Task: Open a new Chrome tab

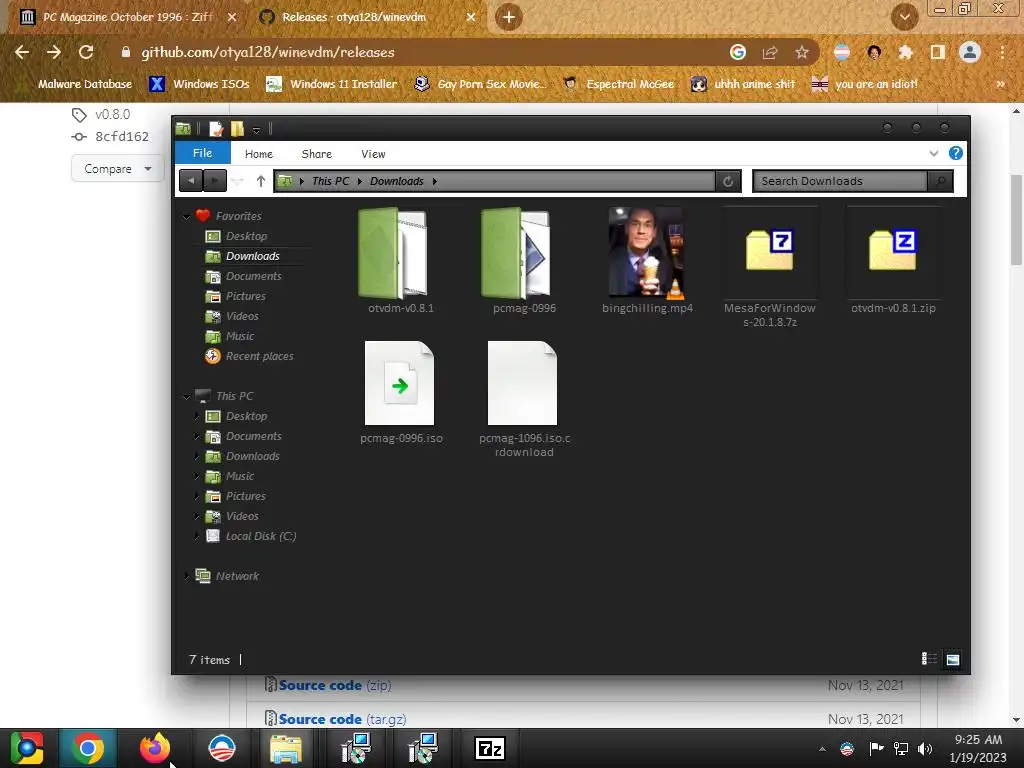Action: coord(509,17)
